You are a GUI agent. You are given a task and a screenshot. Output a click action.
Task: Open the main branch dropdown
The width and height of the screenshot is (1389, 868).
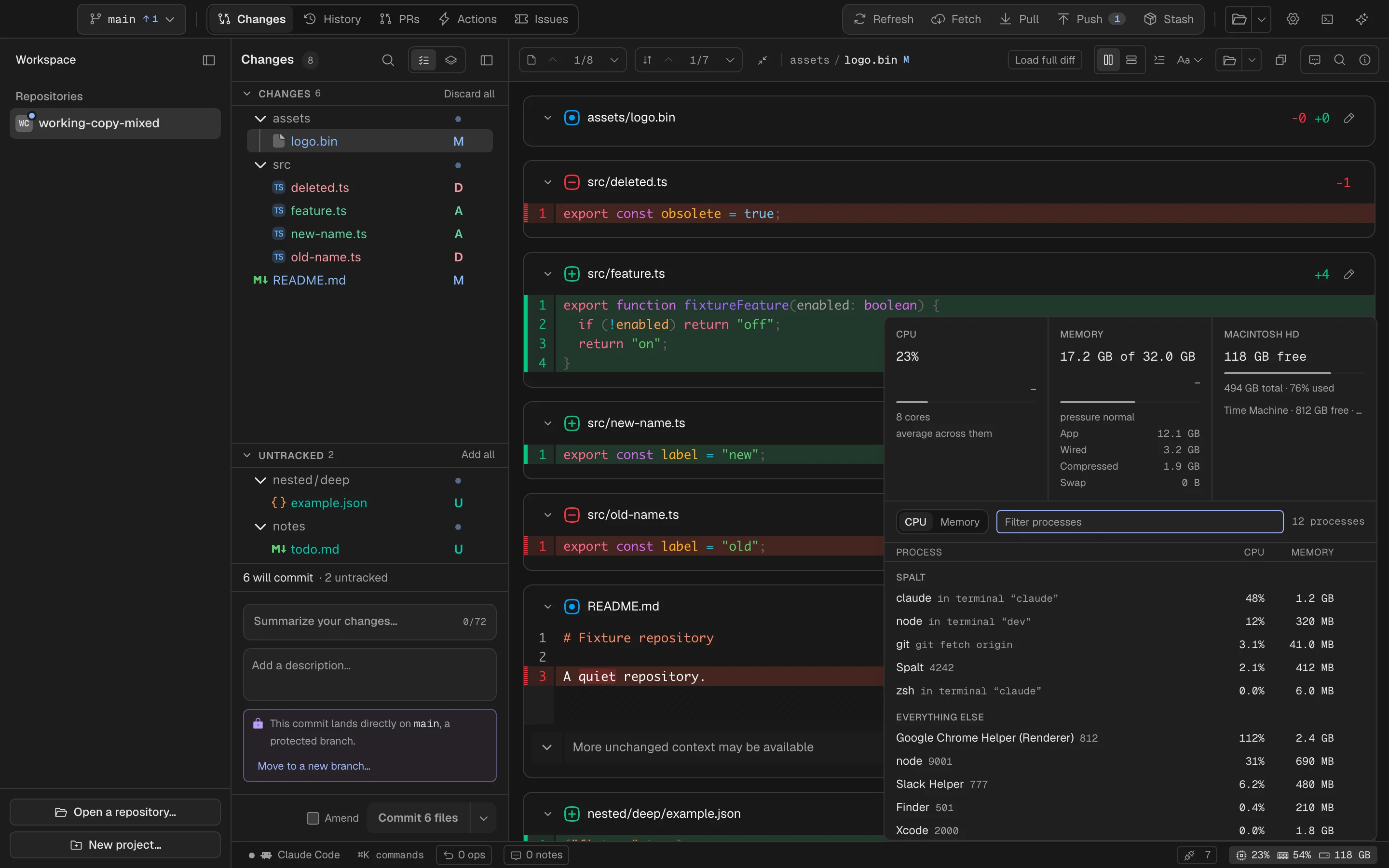tap(132, 19)
